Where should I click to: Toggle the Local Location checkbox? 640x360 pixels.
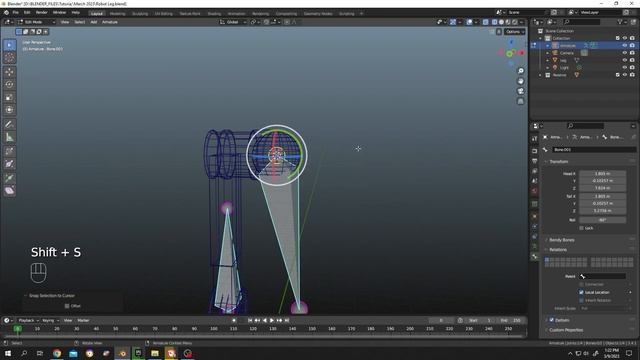tap(581, 292)
